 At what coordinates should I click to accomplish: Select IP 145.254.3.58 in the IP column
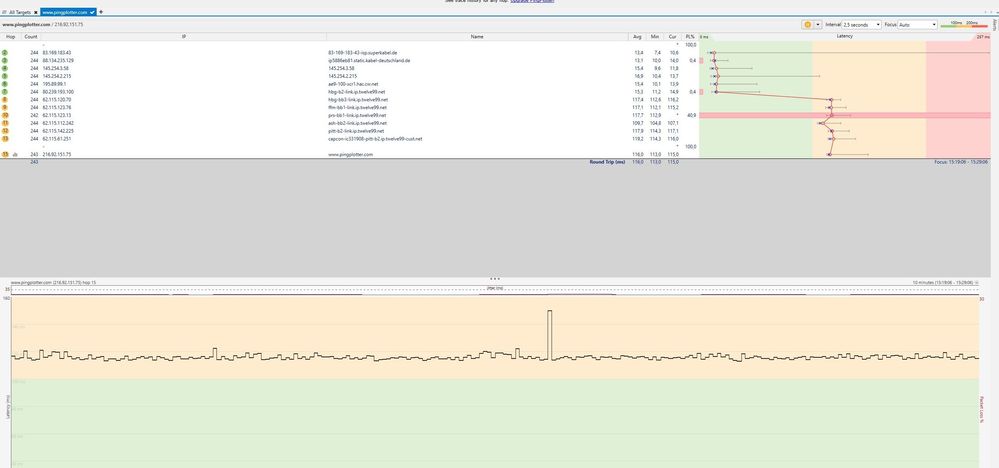[x=55, y=68]
